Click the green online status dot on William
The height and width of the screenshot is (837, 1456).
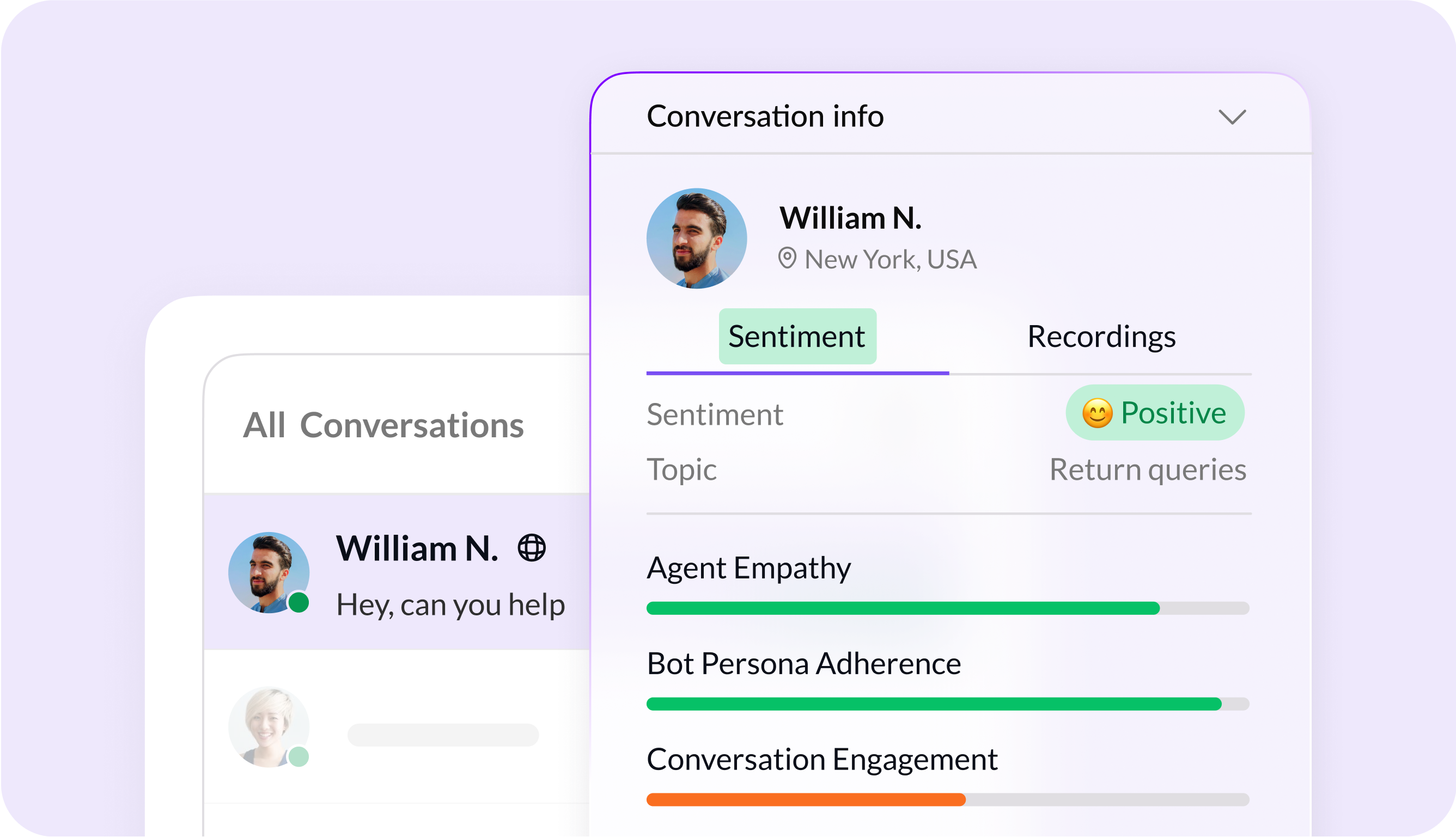tap(298, 602)
